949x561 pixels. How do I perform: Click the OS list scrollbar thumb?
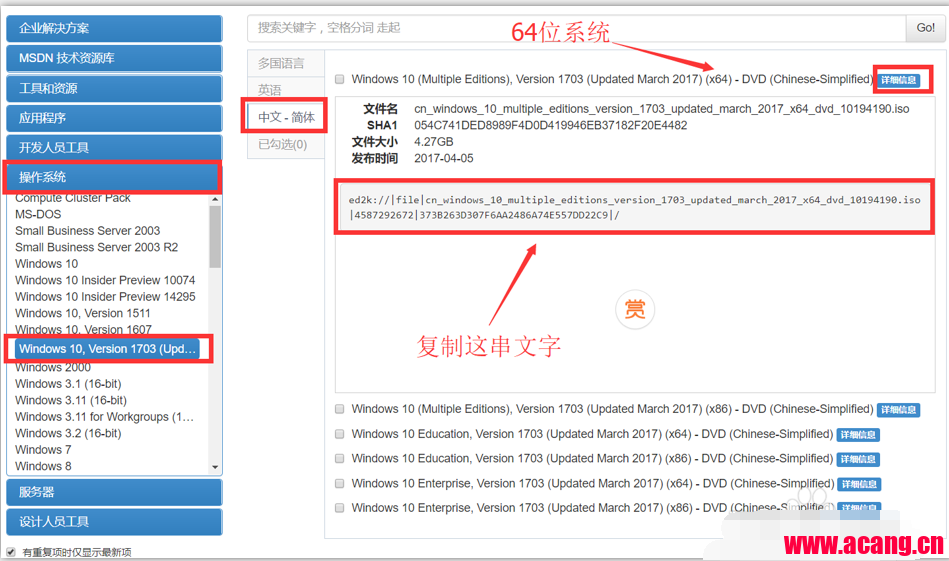(215, 237)
